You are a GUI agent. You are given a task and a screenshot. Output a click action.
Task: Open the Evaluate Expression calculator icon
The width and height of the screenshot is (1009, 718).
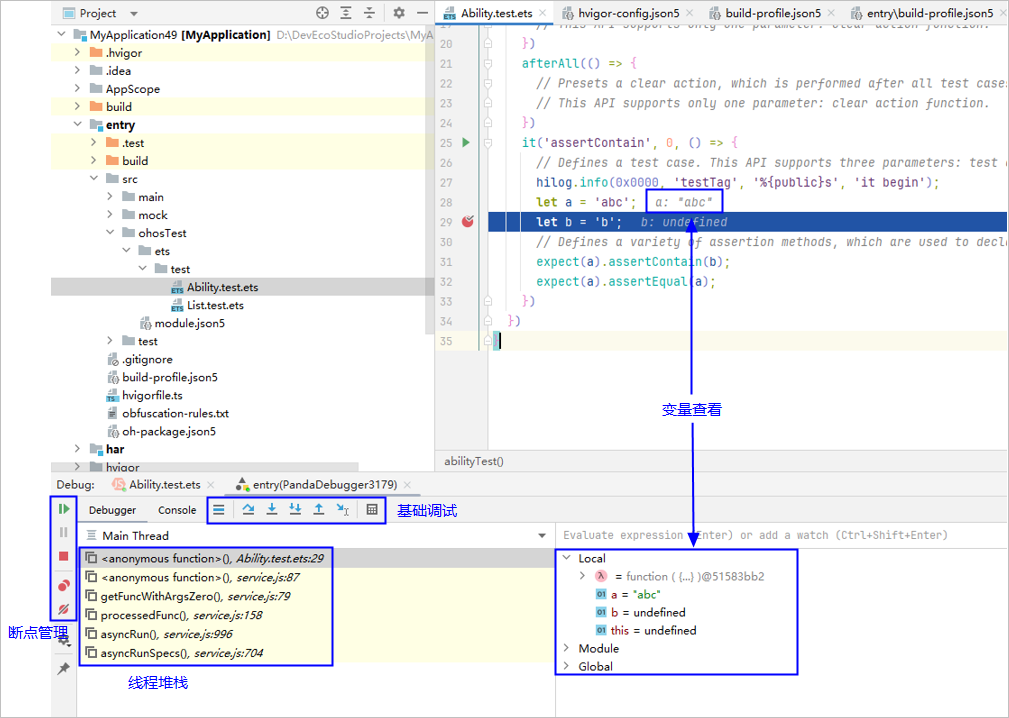(372, 510)
